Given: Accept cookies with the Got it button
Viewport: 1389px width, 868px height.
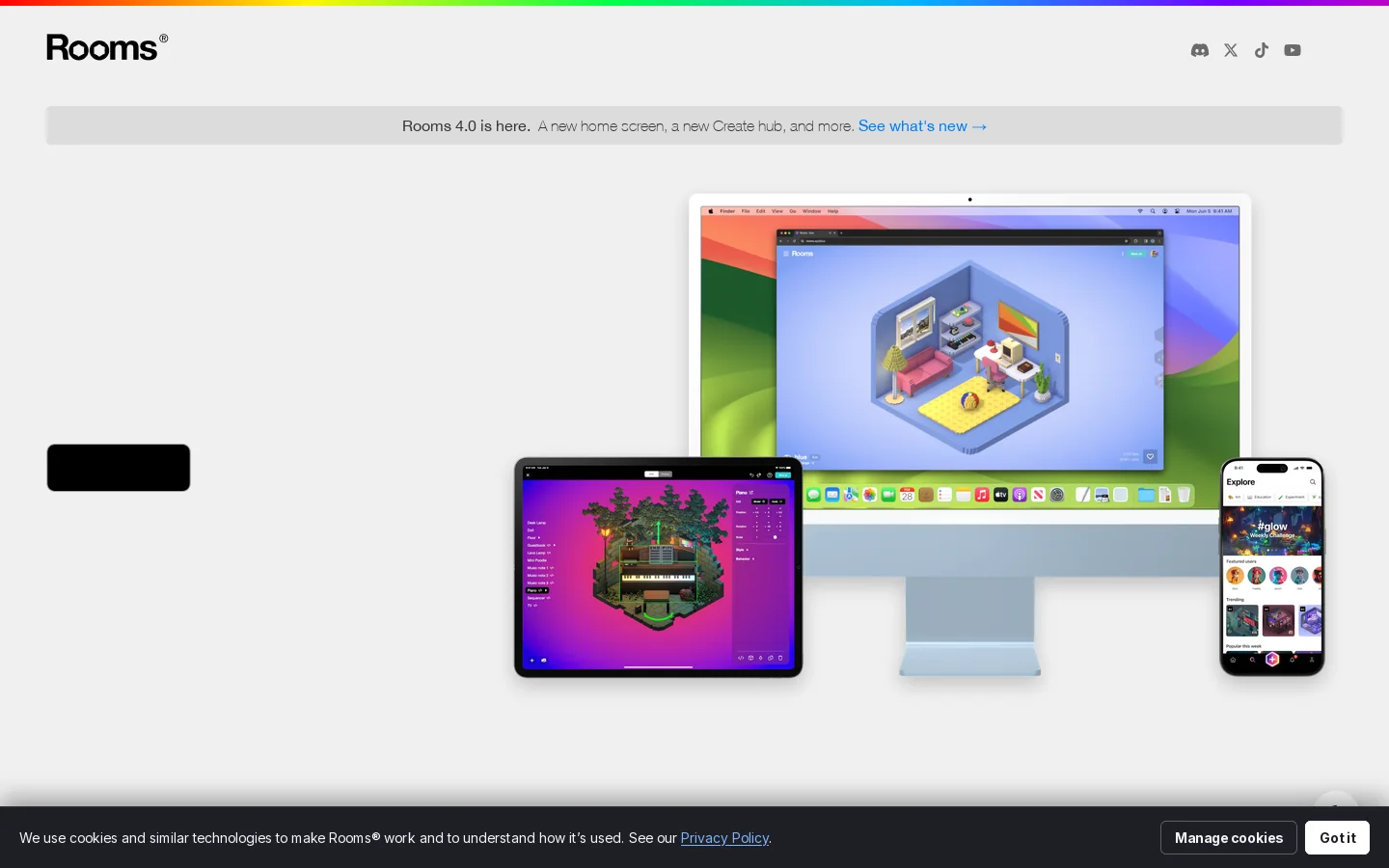Looking at the screenshot, I should (x=1337, y=837).
